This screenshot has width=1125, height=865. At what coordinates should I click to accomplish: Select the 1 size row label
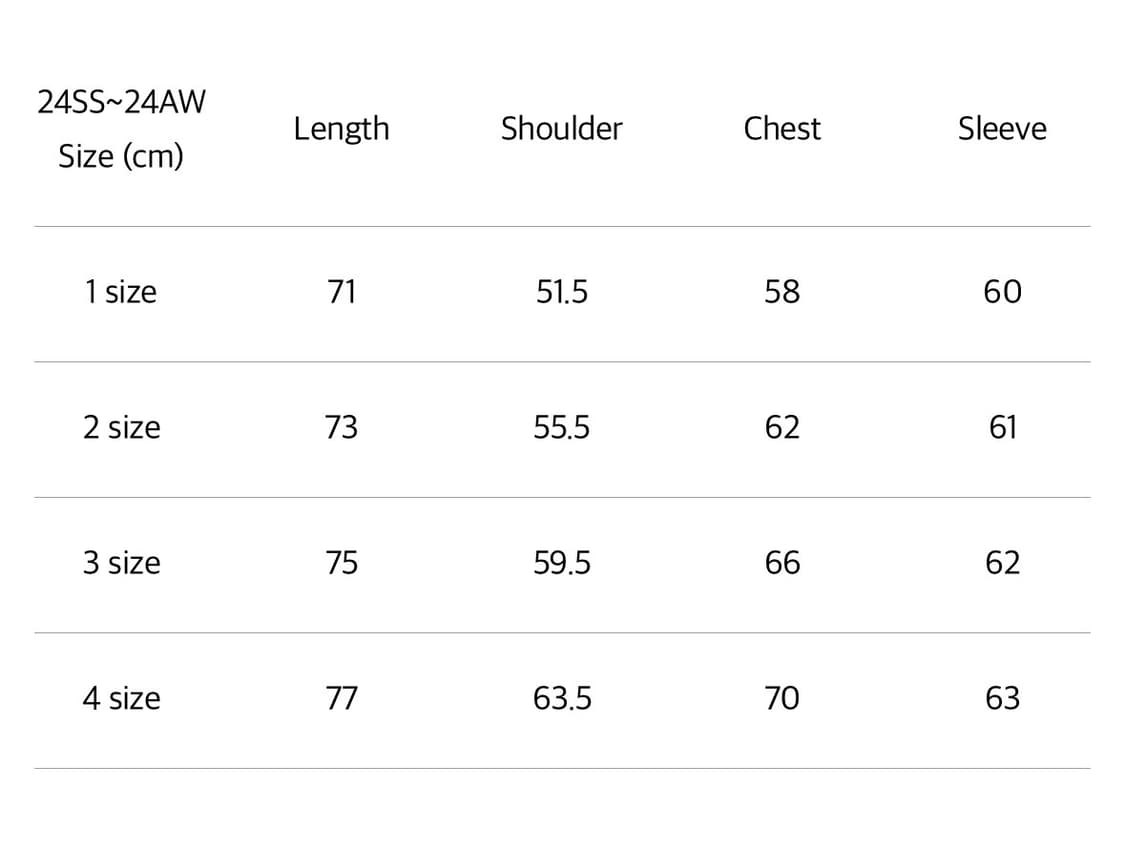coord(121,292)
